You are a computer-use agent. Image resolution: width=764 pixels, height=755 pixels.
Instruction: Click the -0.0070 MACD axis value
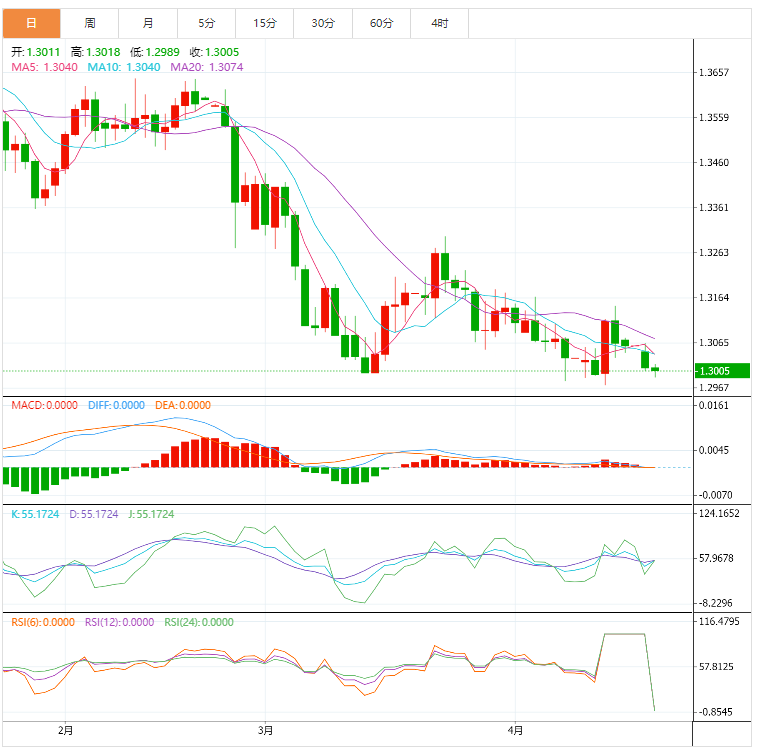click(715, 495)
